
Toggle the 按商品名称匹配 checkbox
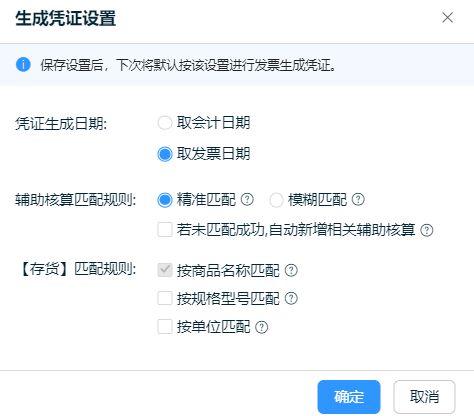coord(165,270)
